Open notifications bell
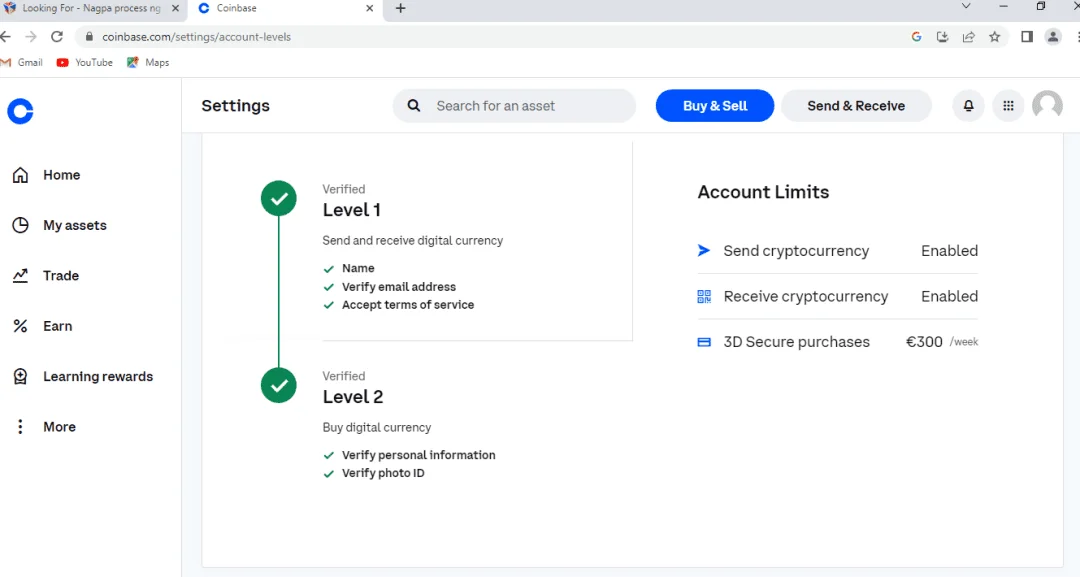1080x577 pixels. pos(968,105)
